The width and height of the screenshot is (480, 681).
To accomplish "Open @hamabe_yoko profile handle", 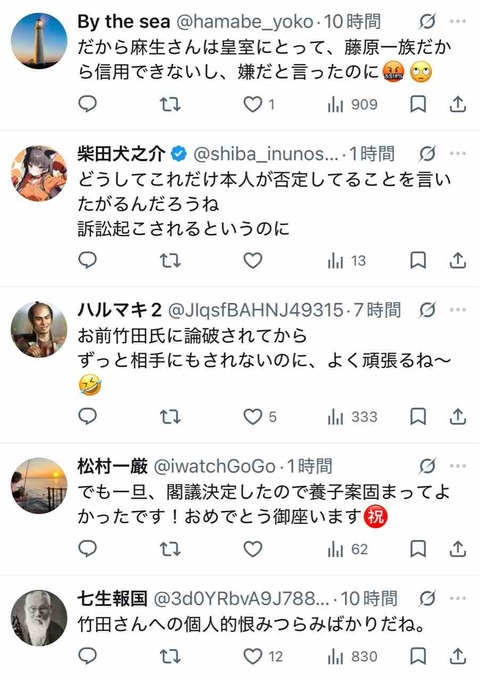I will [x=245, y=21].
